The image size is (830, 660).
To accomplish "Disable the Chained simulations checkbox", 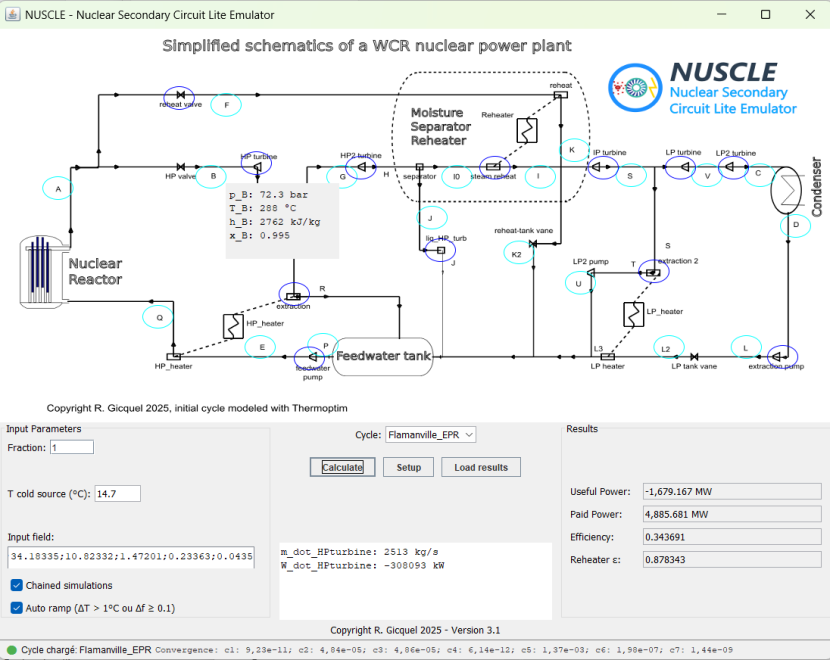I will point(17,586).
